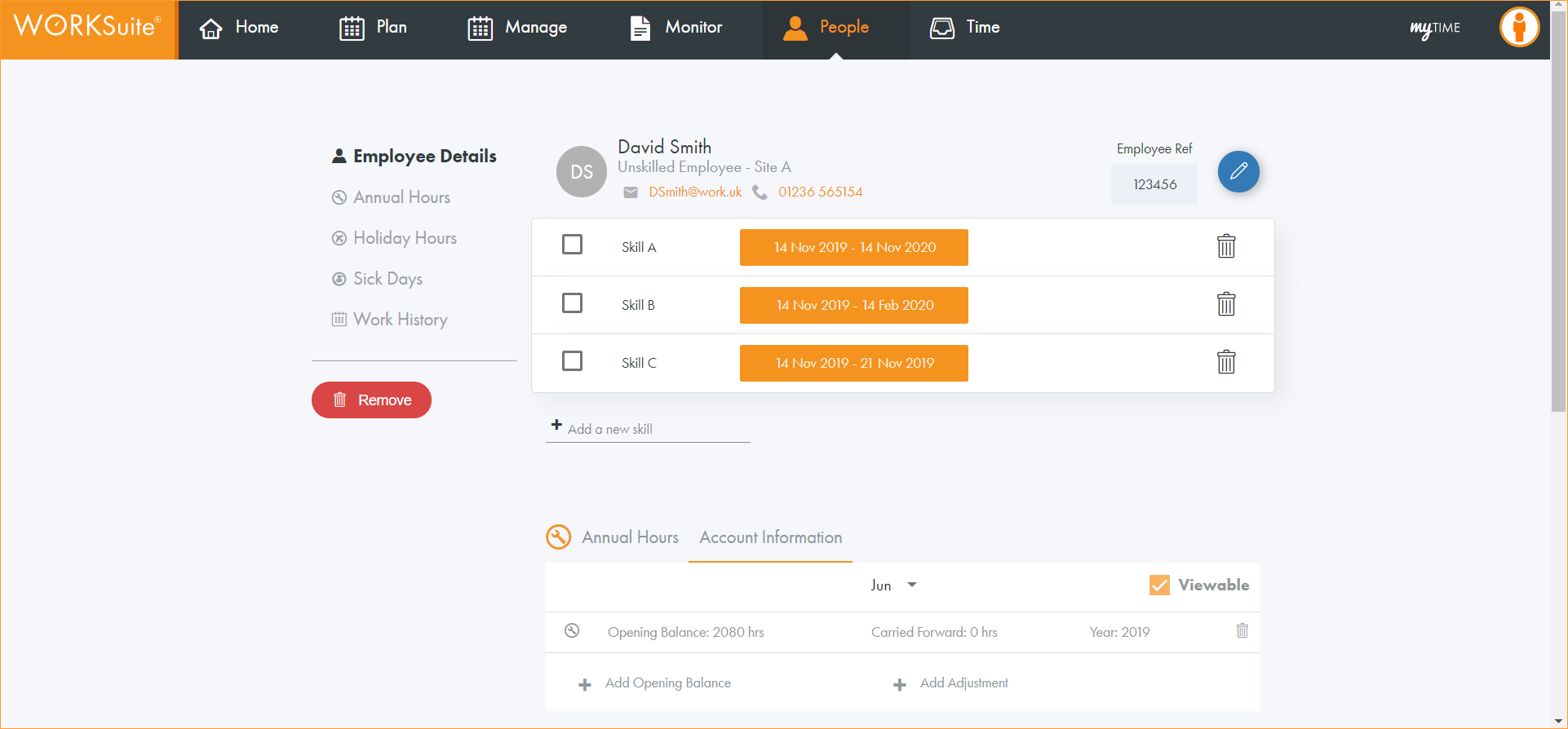Delete the 2019 opening balance row
Image resolution: width=1568 pixels, height=729 pixels.
1242,630
